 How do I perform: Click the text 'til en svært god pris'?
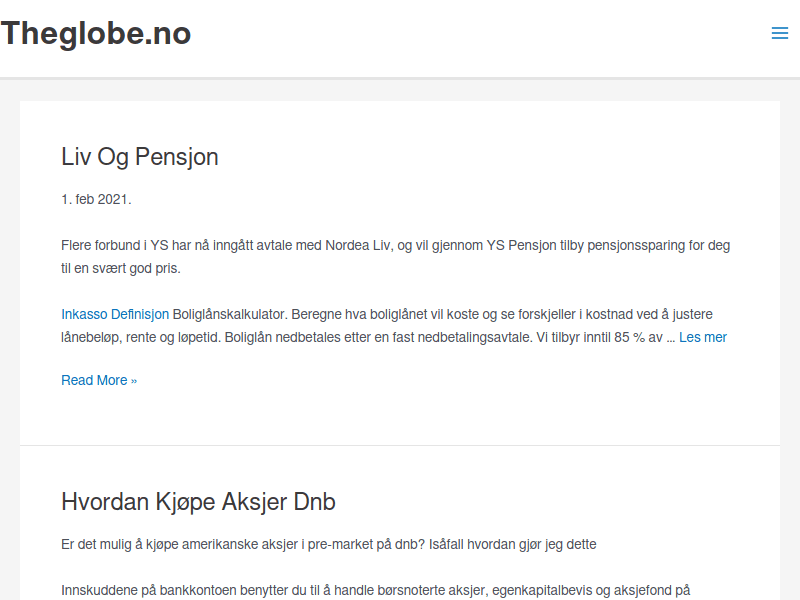click(x=120, y=269)
